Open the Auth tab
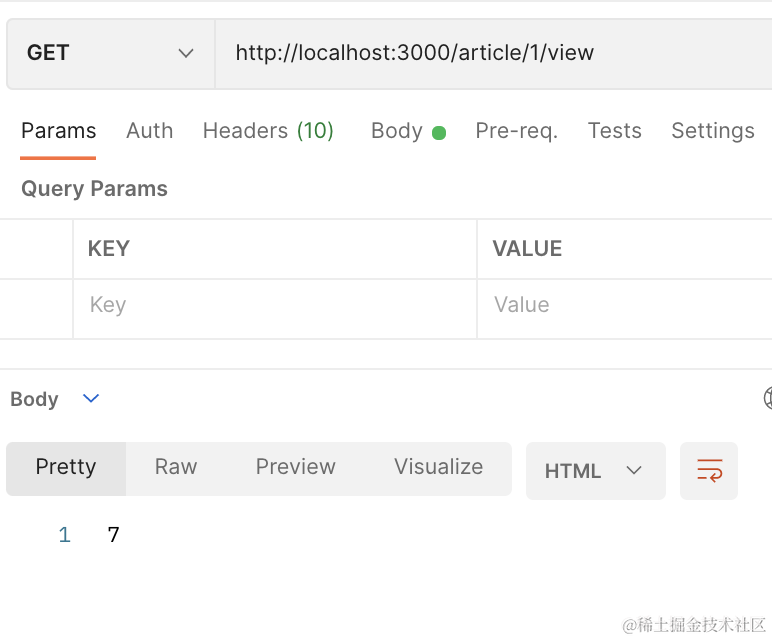The height and width of the screenshot is (640, 772). (149, 131)
